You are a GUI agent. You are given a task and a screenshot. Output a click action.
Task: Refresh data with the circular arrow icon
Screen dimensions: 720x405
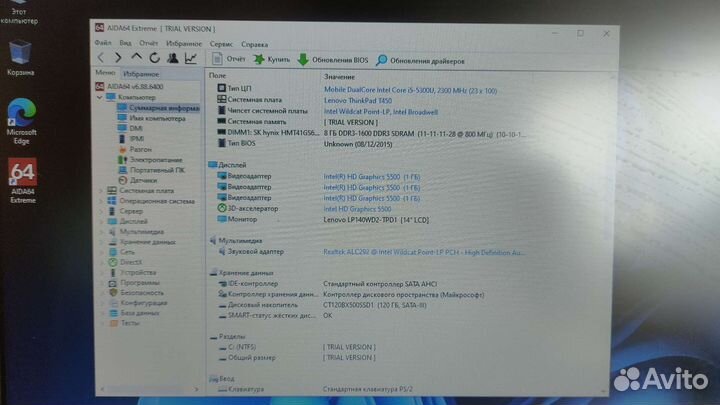pyautogui.click(x=155, y=58)
